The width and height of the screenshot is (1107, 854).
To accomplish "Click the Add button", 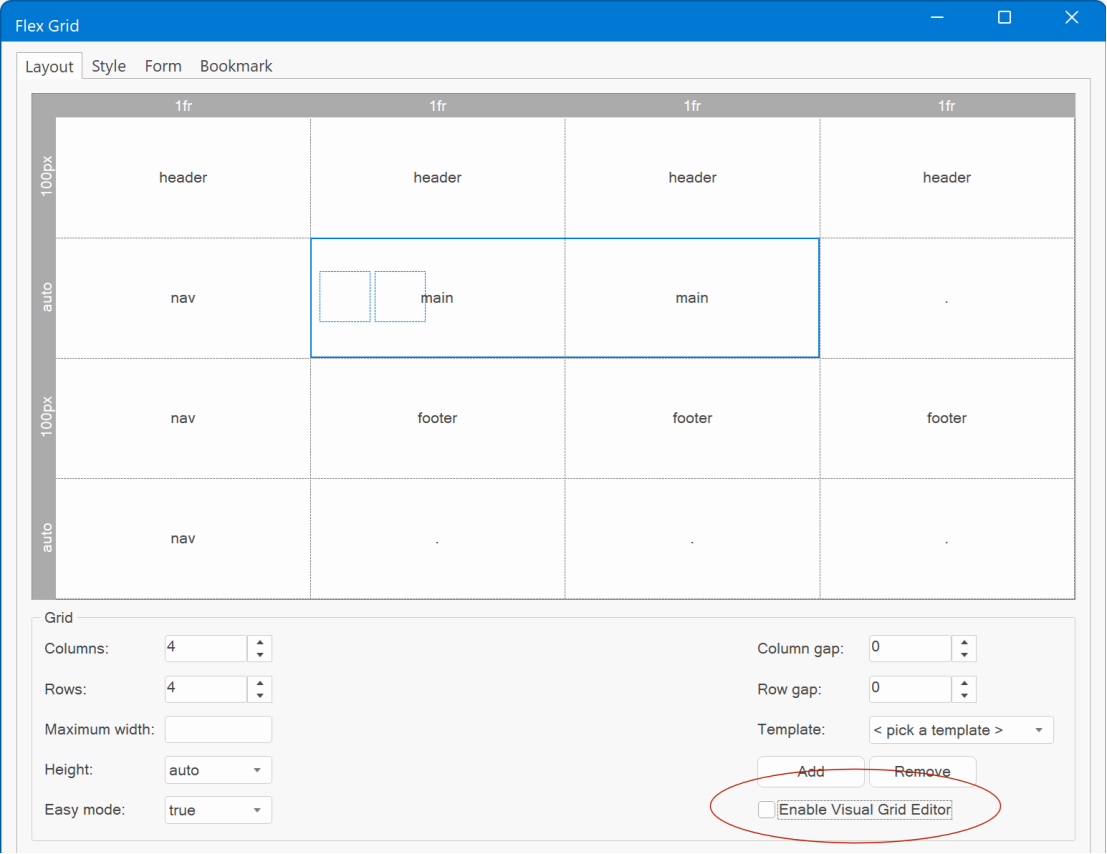I will coord(810,771).
